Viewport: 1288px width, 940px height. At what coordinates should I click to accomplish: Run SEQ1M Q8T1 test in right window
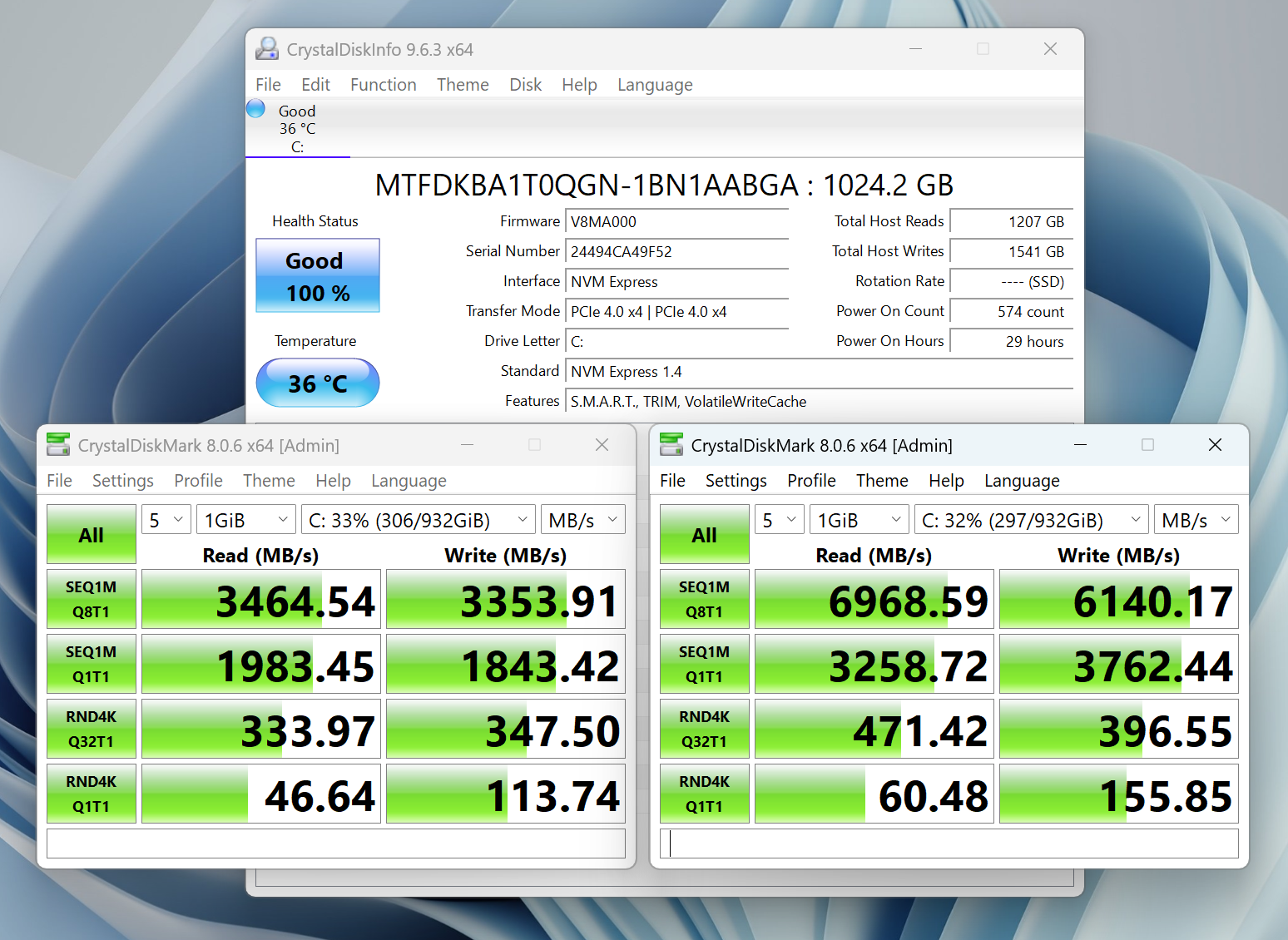(x=705, y=599)
